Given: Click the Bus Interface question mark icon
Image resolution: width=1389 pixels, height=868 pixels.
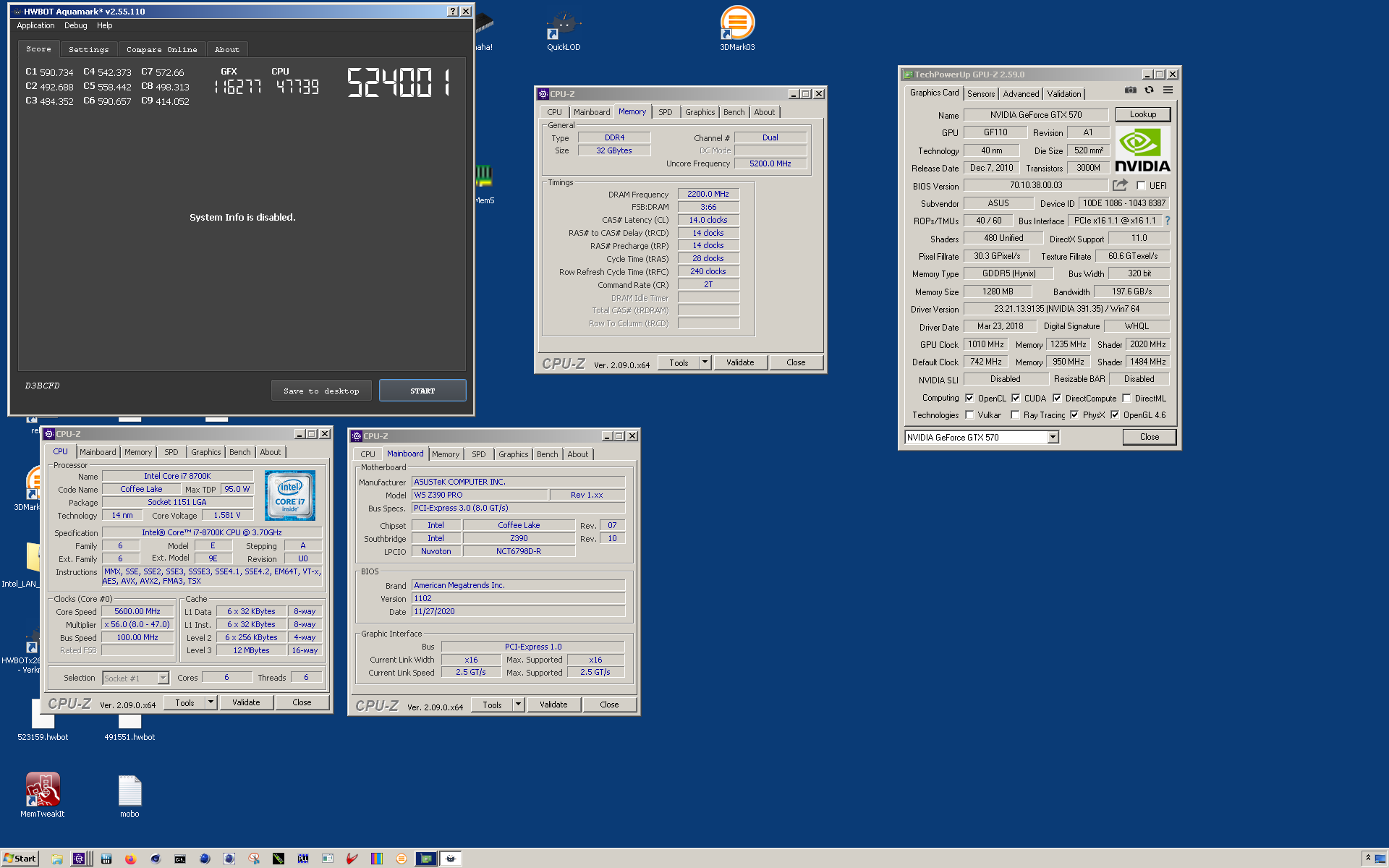Looking at the screenshot, I should pyautogui.click(x=1167, y=221).
